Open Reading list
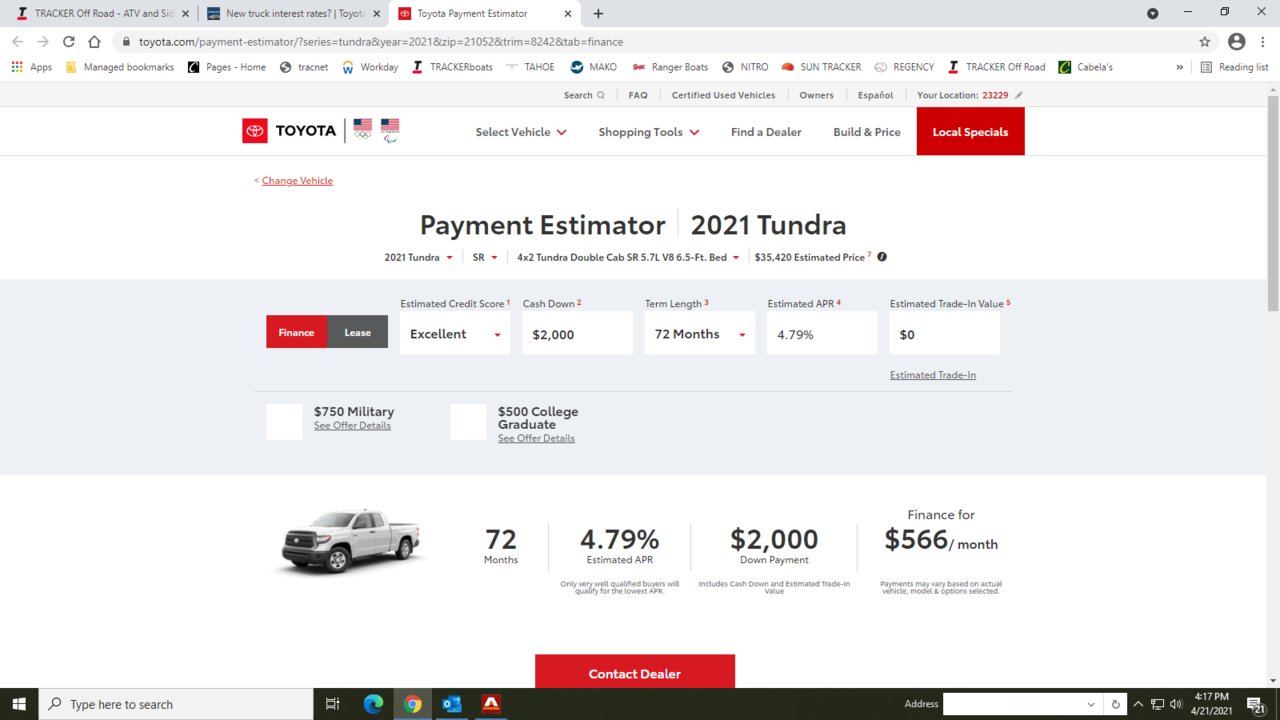 [1234, 67]
